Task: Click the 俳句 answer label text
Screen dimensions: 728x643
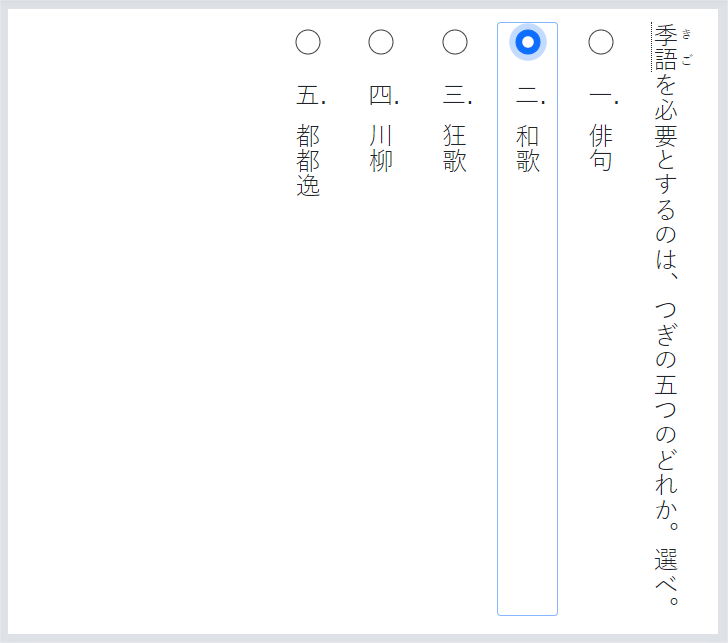Action: click(601, 148)
